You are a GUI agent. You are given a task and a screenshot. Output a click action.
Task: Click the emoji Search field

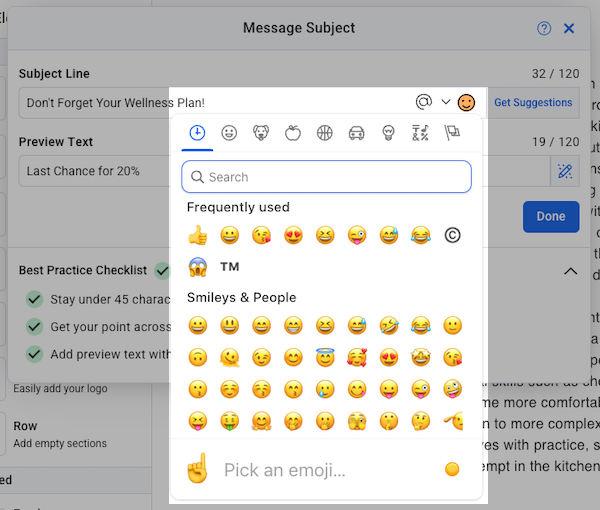click(x=326, y=177)
